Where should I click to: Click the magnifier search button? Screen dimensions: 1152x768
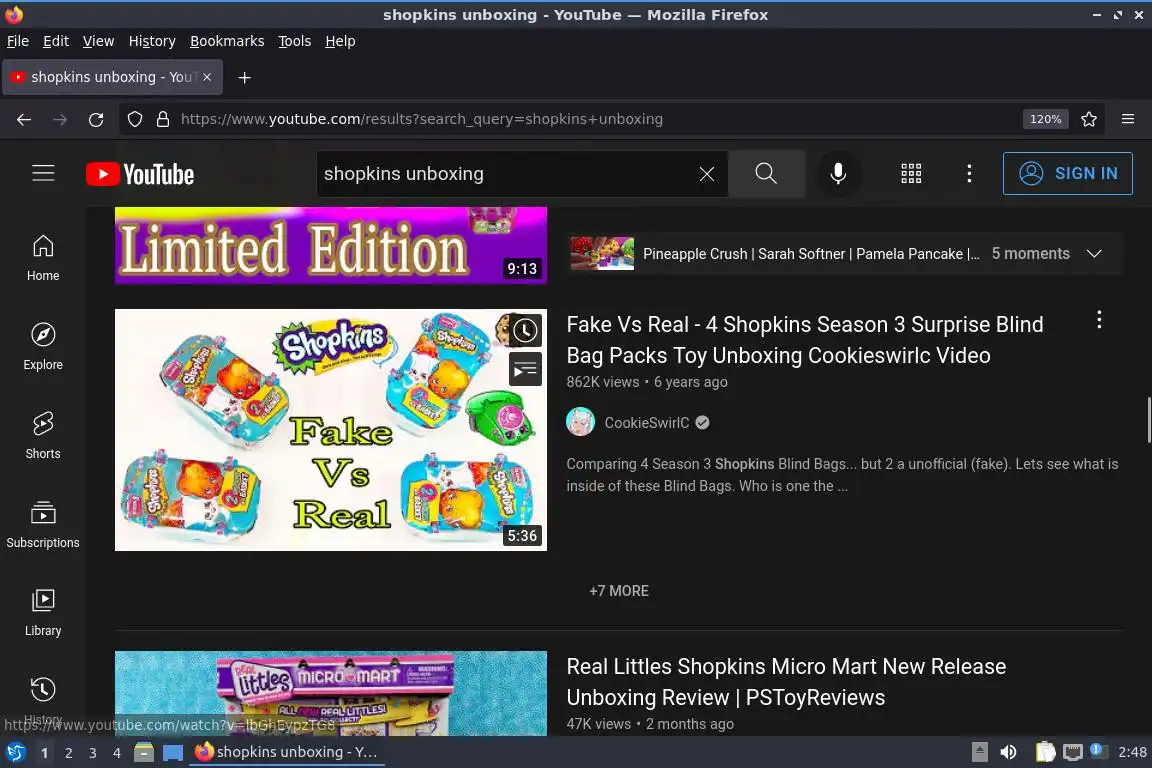click(x=766, y=174)
